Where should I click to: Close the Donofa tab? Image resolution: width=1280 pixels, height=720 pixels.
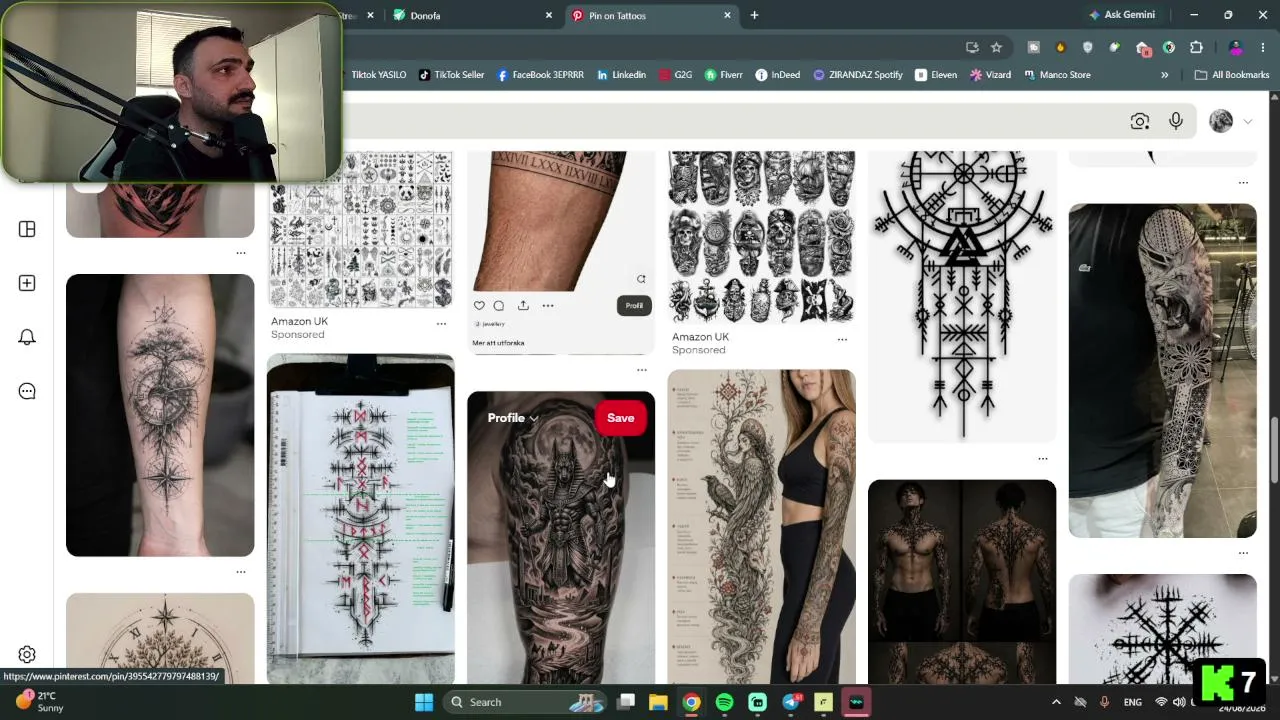click(x=548, y=15)
